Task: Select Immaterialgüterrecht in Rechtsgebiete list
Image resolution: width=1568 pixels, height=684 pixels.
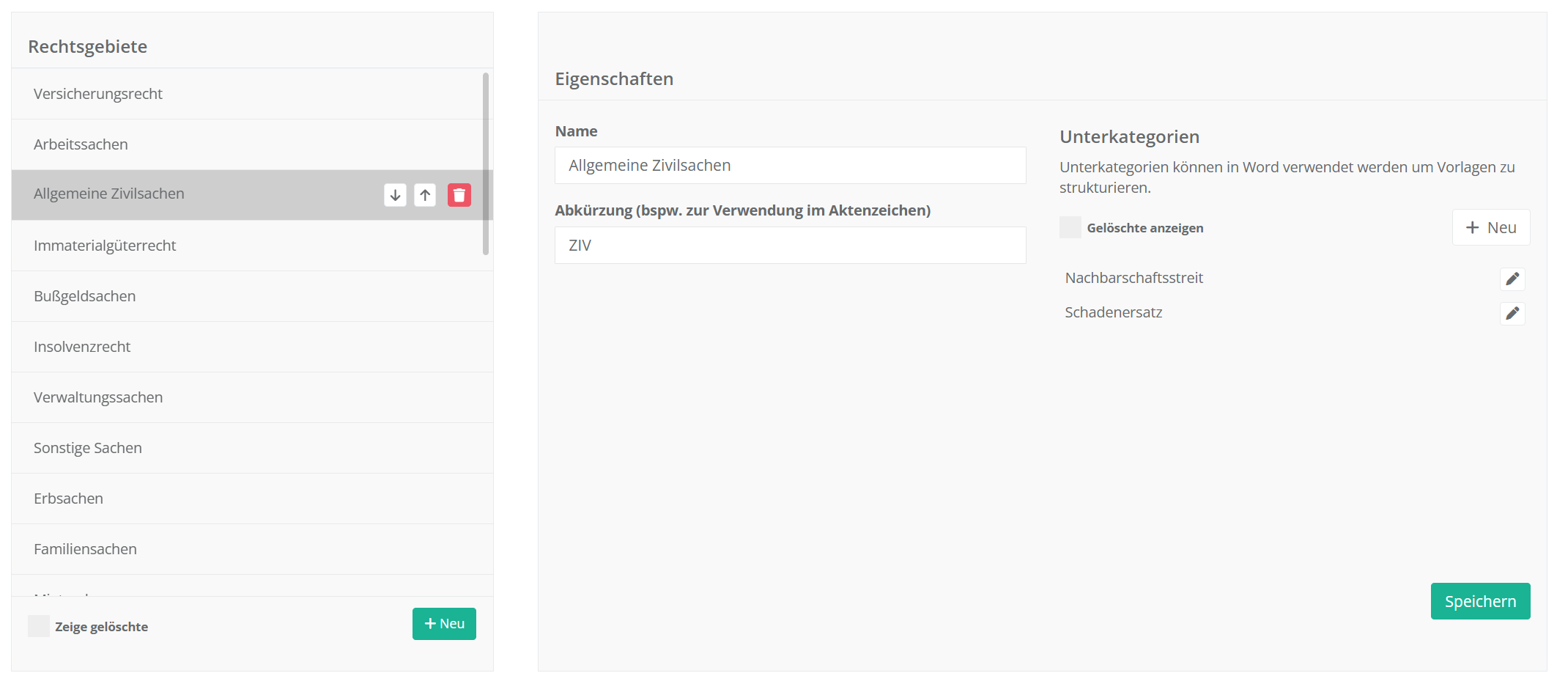Action: [105, 246]
